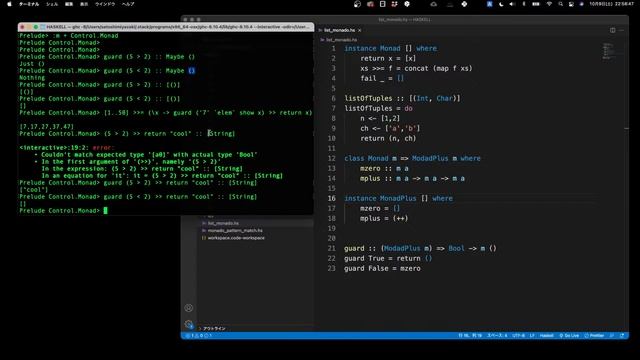Click the feedback icon in status bar
Screen dimensions: 640x360
(611, 336)
